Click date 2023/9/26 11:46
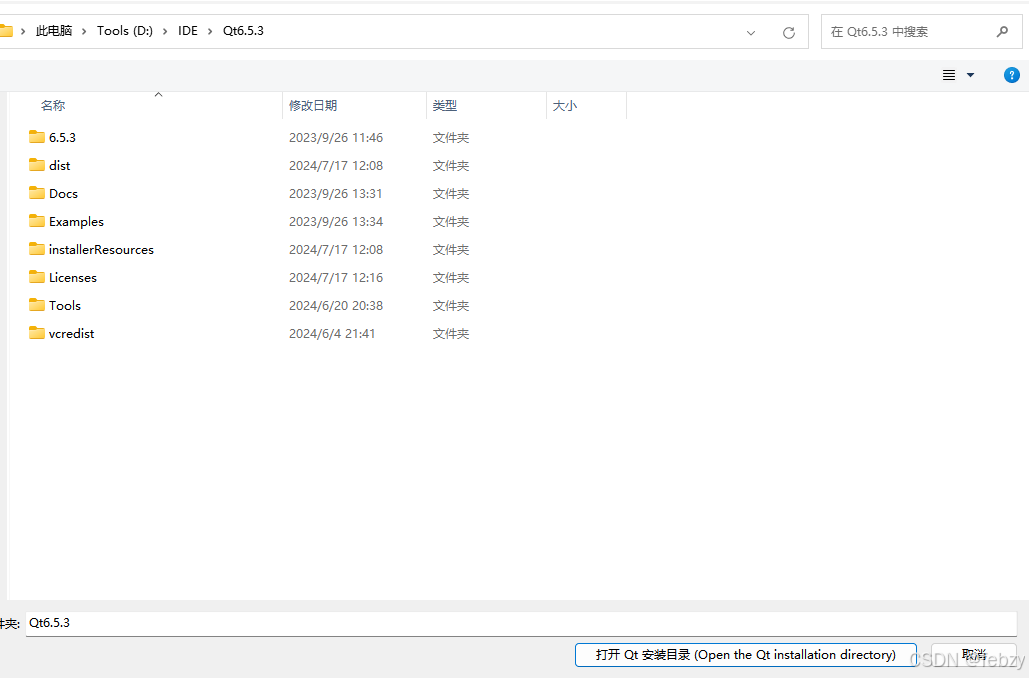 pos(336,138)
